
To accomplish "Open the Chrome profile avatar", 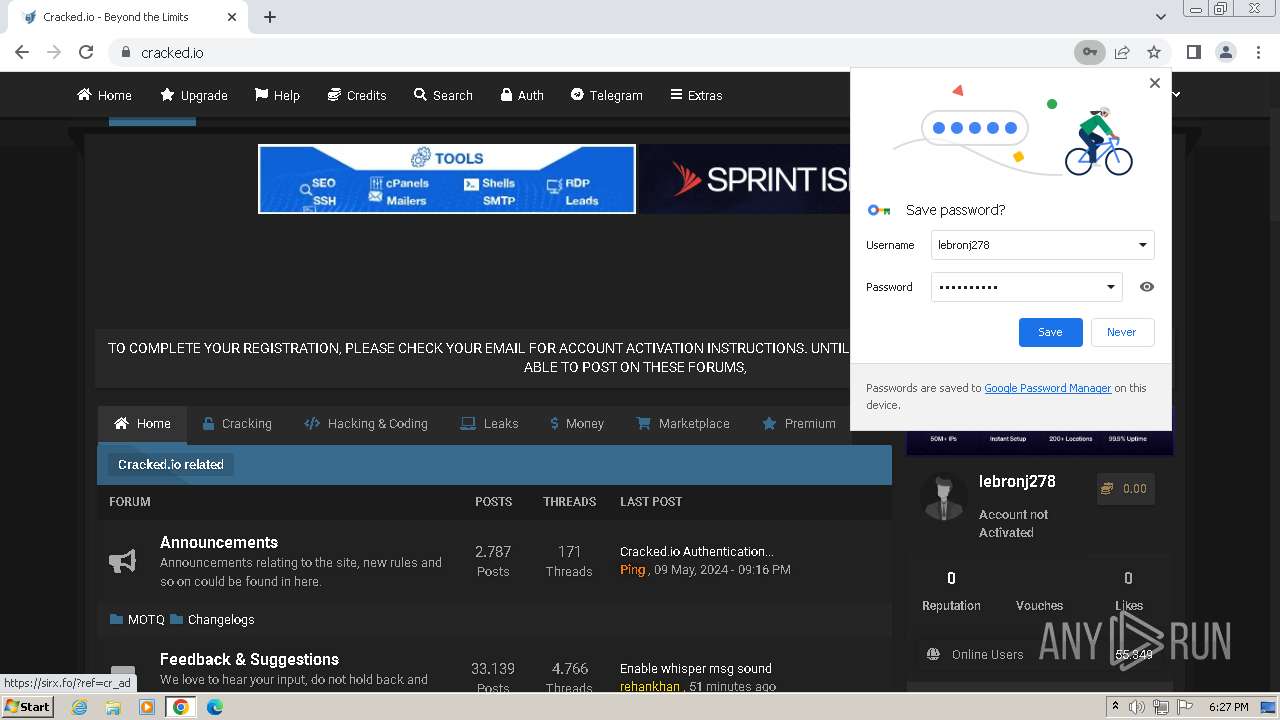I will click(1226, 52).
